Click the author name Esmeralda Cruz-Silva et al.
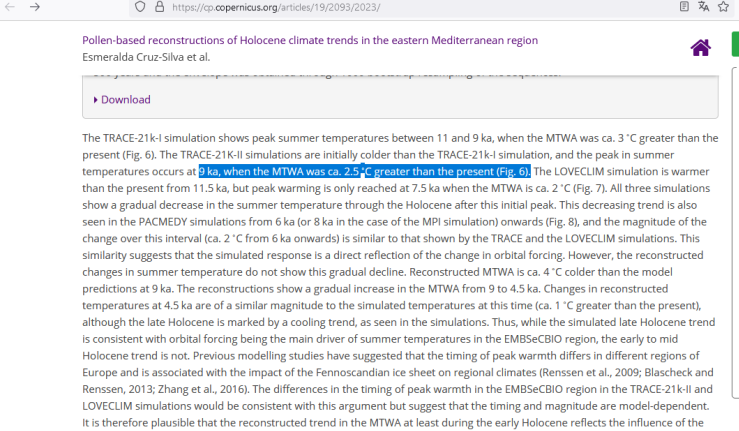The width and height of the screenshot is (739, 431). pyautogui.click(x=146, y=57)
